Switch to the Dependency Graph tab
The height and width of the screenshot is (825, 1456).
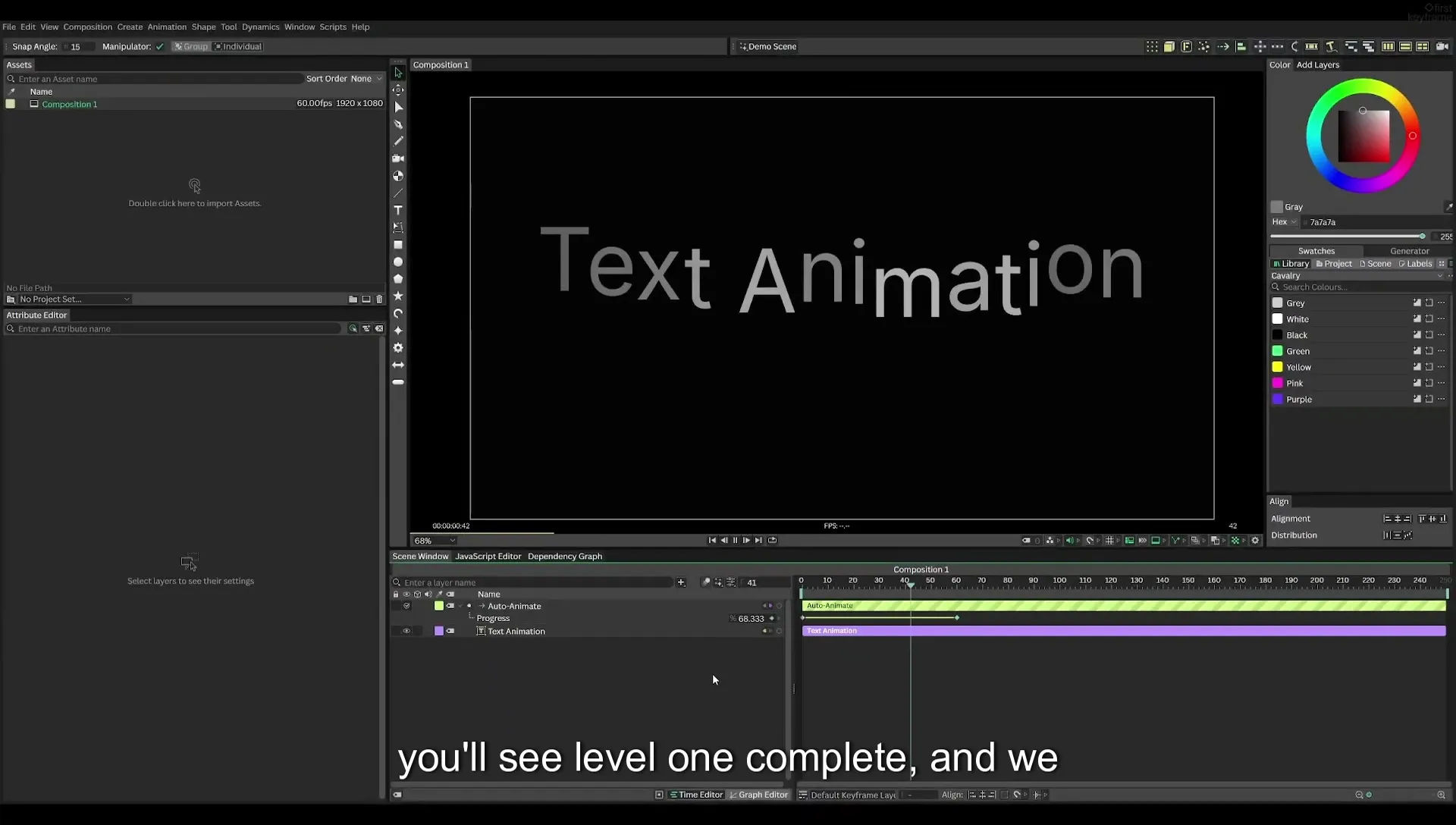(565, 557)
